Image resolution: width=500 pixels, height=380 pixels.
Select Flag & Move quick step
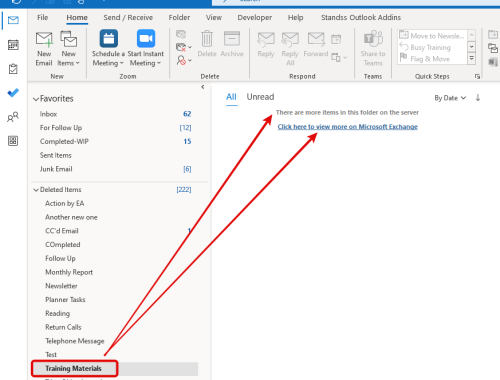point(425,59)
